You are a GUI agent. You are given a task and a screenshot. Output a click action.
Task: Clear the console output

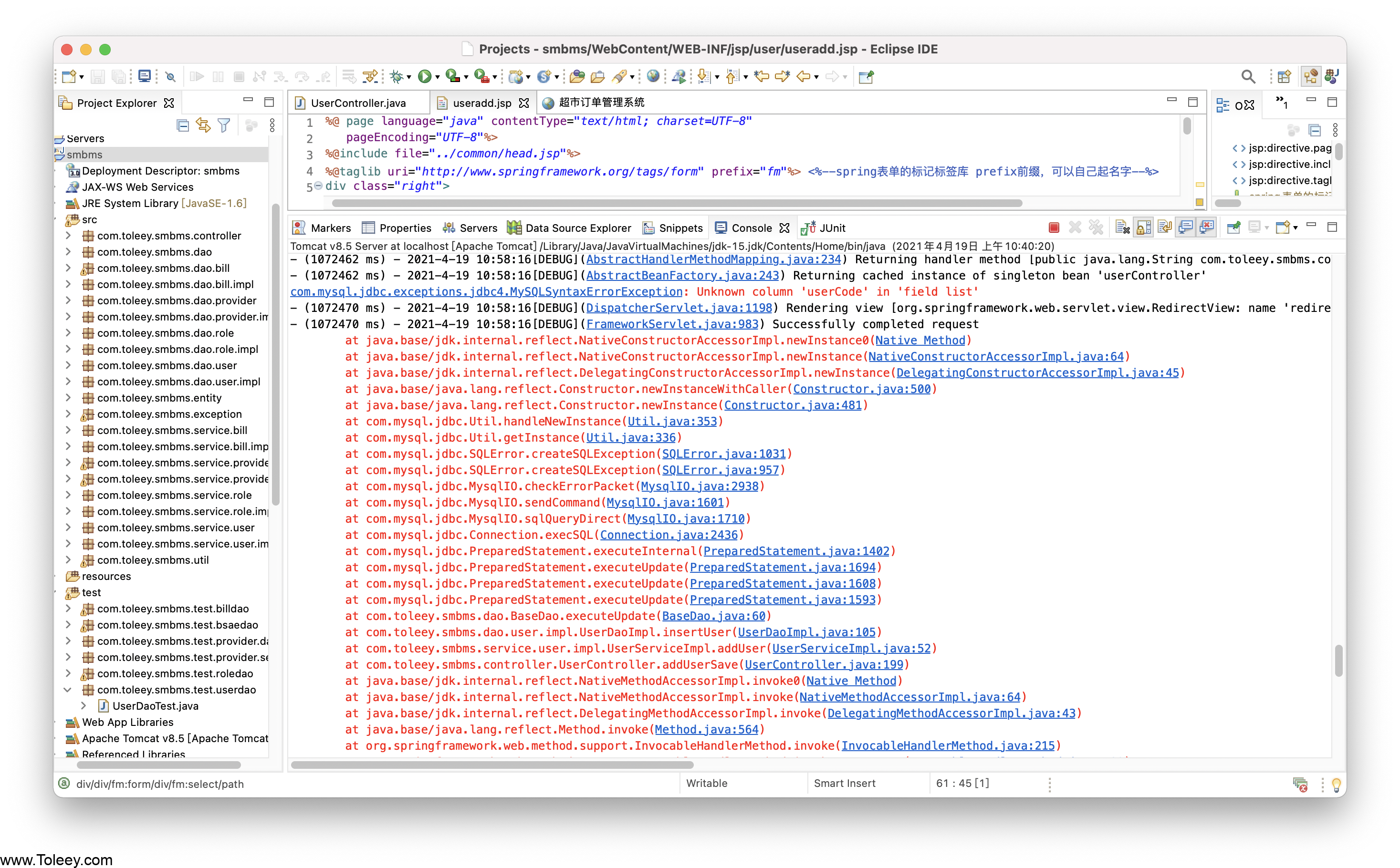tap(1123, 228)
